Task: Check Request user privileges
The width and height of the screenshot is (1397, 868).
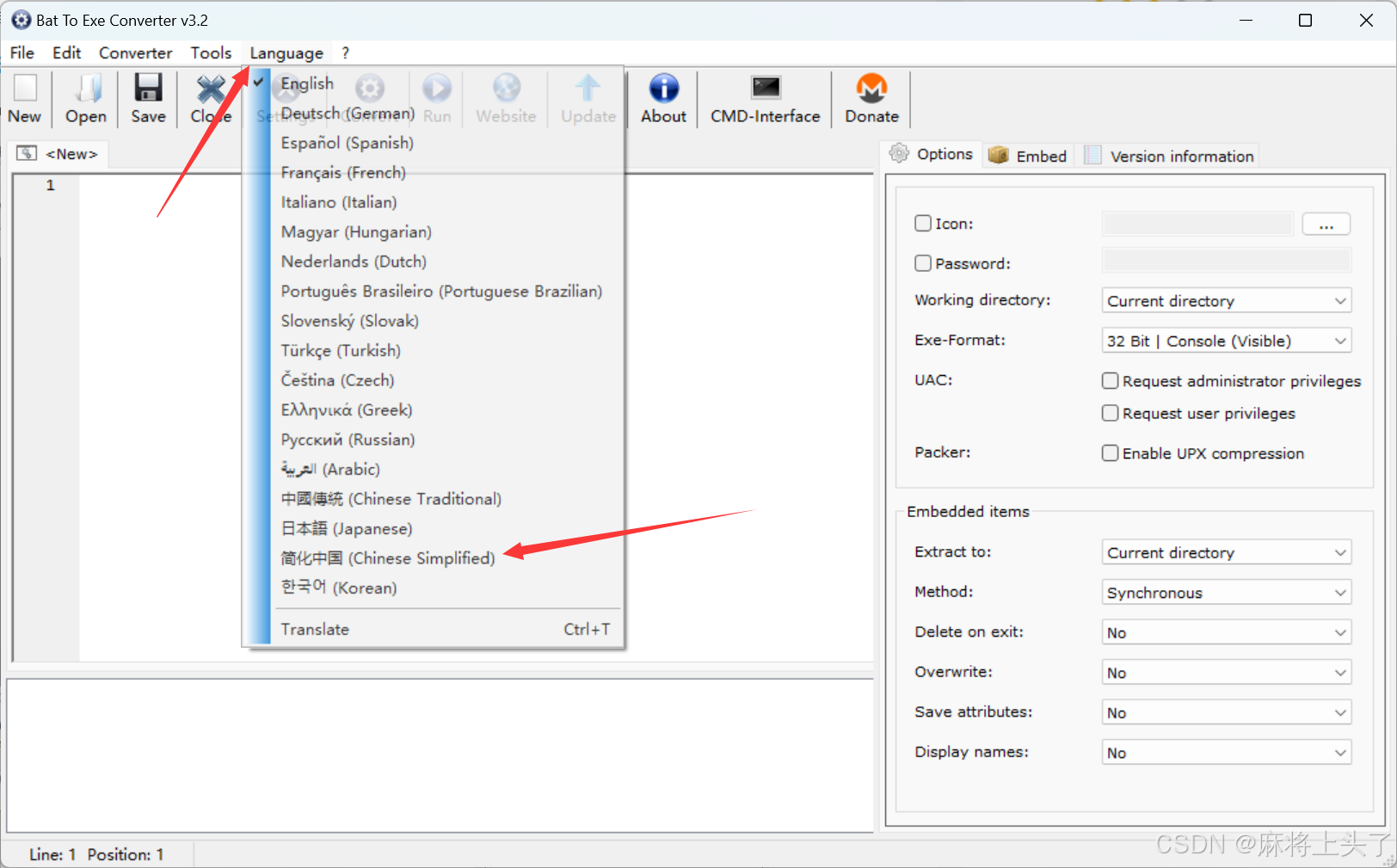Action: [x=1111, y=413]
